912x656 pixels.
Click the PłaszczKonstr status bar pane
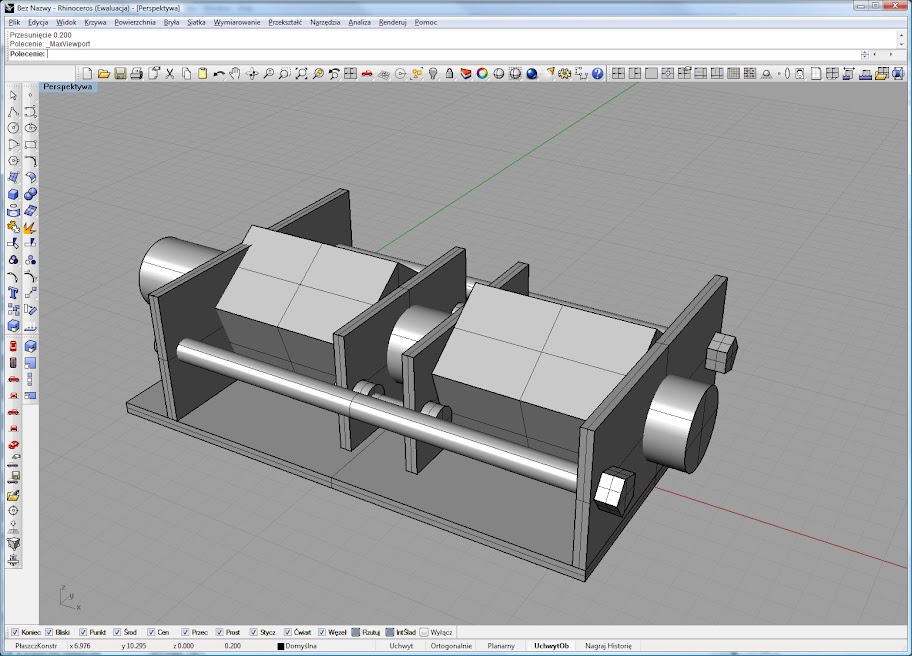point(36,646)
